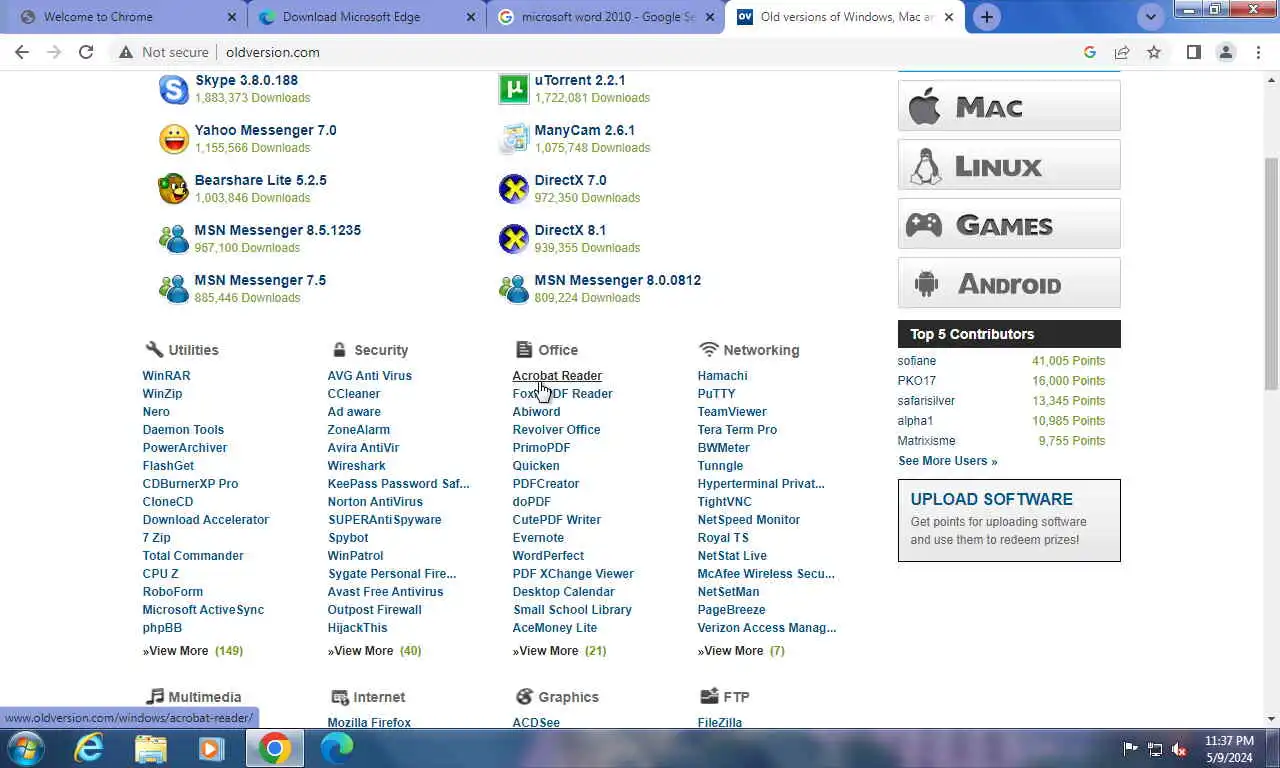Viewport: 1280px width, 768px height.
Task: Click the Yahoo Messenger smiley icon
Action: (174, 139)
